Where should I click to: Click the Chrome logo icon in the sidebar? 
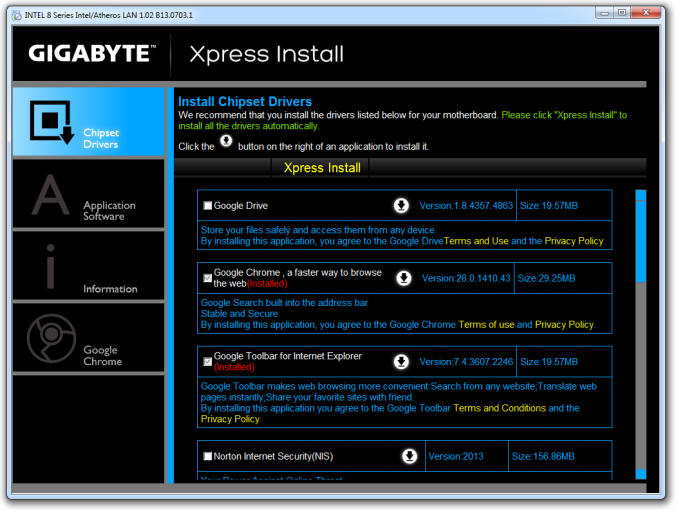coord(51,338)
